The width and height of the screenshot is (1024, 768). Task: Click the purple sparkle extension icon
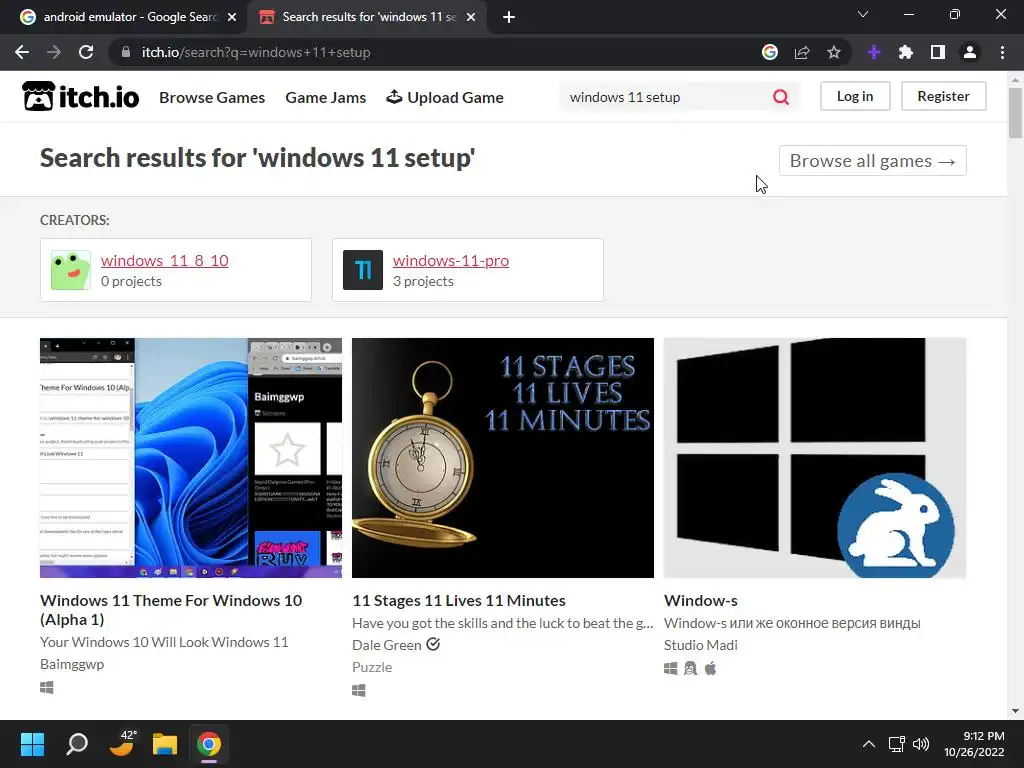(x=874, y=52)
